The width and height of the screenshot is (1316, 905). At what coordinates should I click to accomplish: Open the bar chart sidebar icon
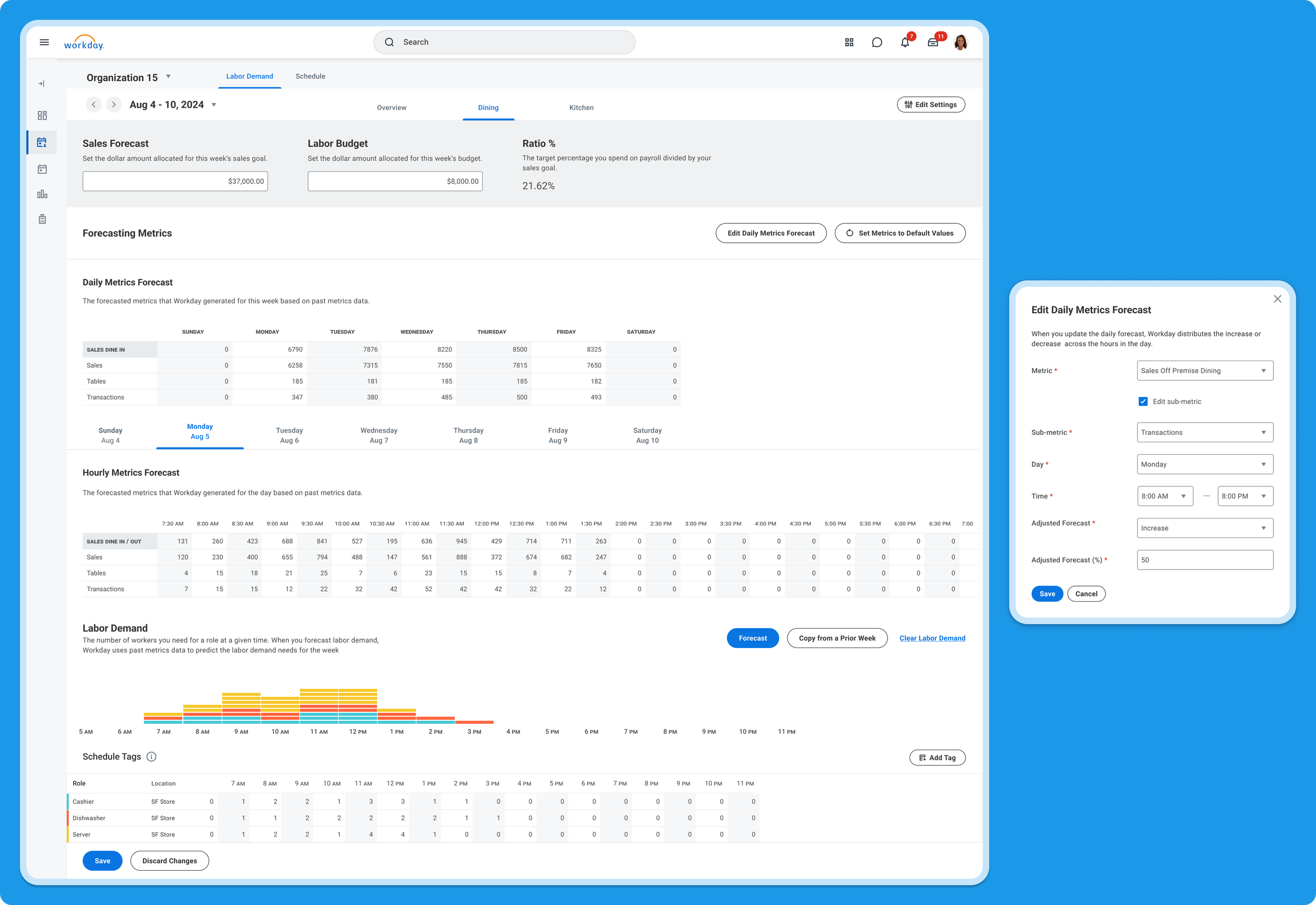click(42, 194)
